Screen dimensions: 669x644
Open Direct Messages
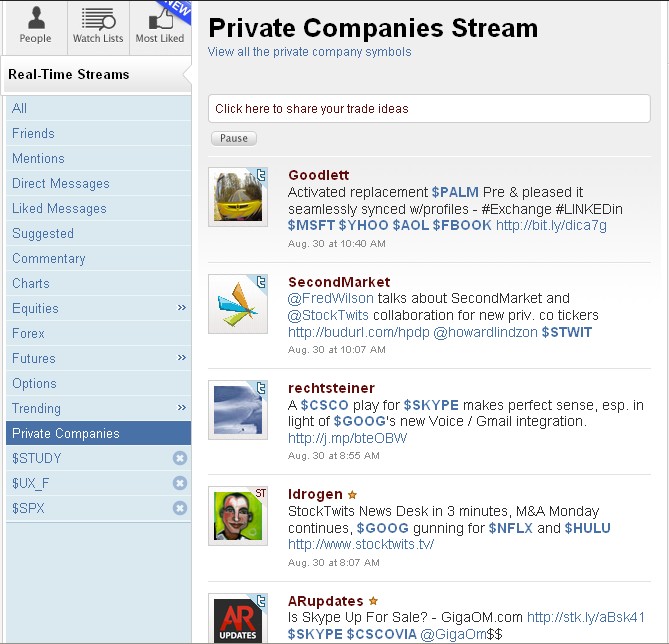99,184
